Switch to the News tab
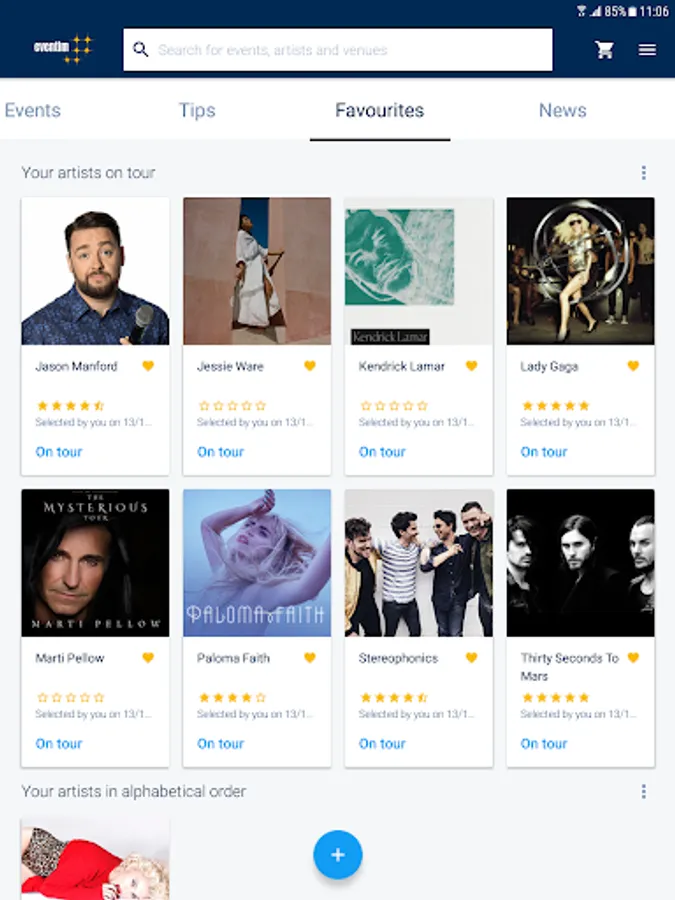675x900 pixels. [562, 110]
